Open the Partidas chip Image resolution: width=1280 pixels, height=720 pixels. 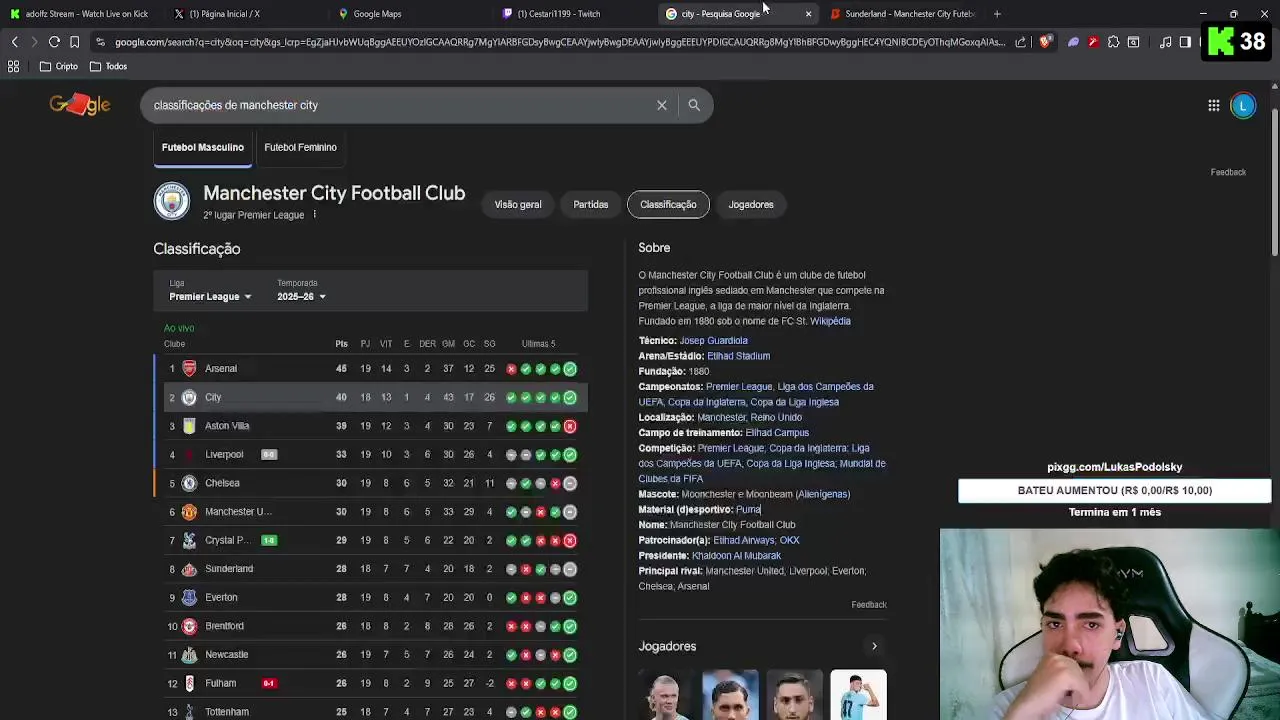[590, 204]
